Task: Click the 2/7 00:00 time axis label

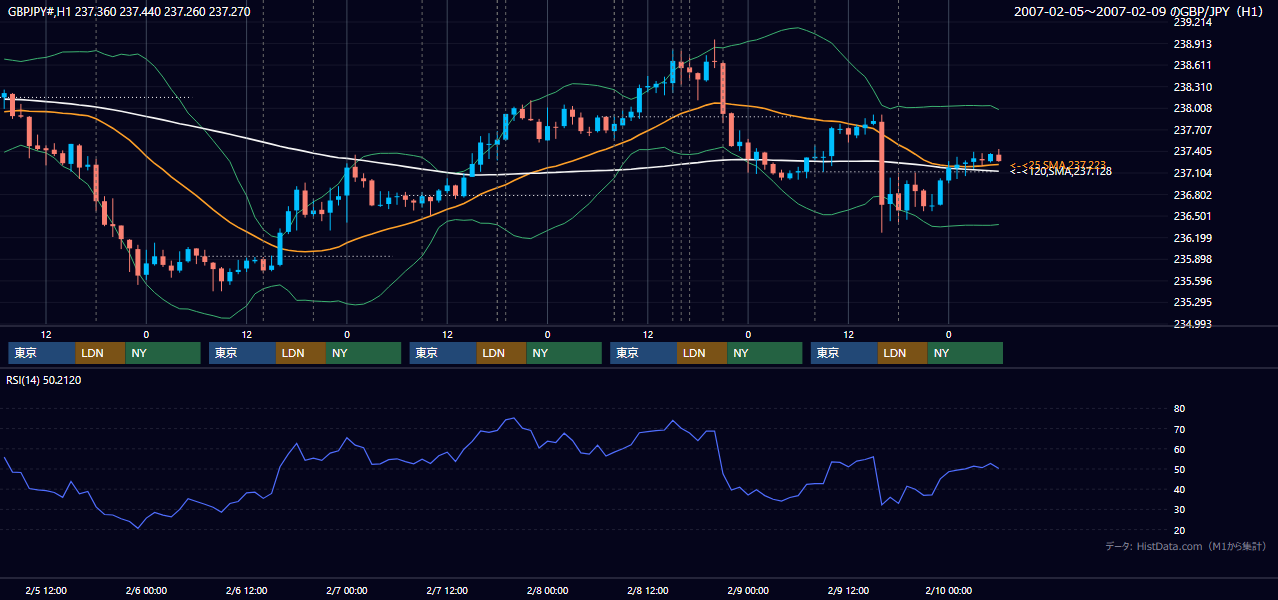Action: tap(347, 590)
